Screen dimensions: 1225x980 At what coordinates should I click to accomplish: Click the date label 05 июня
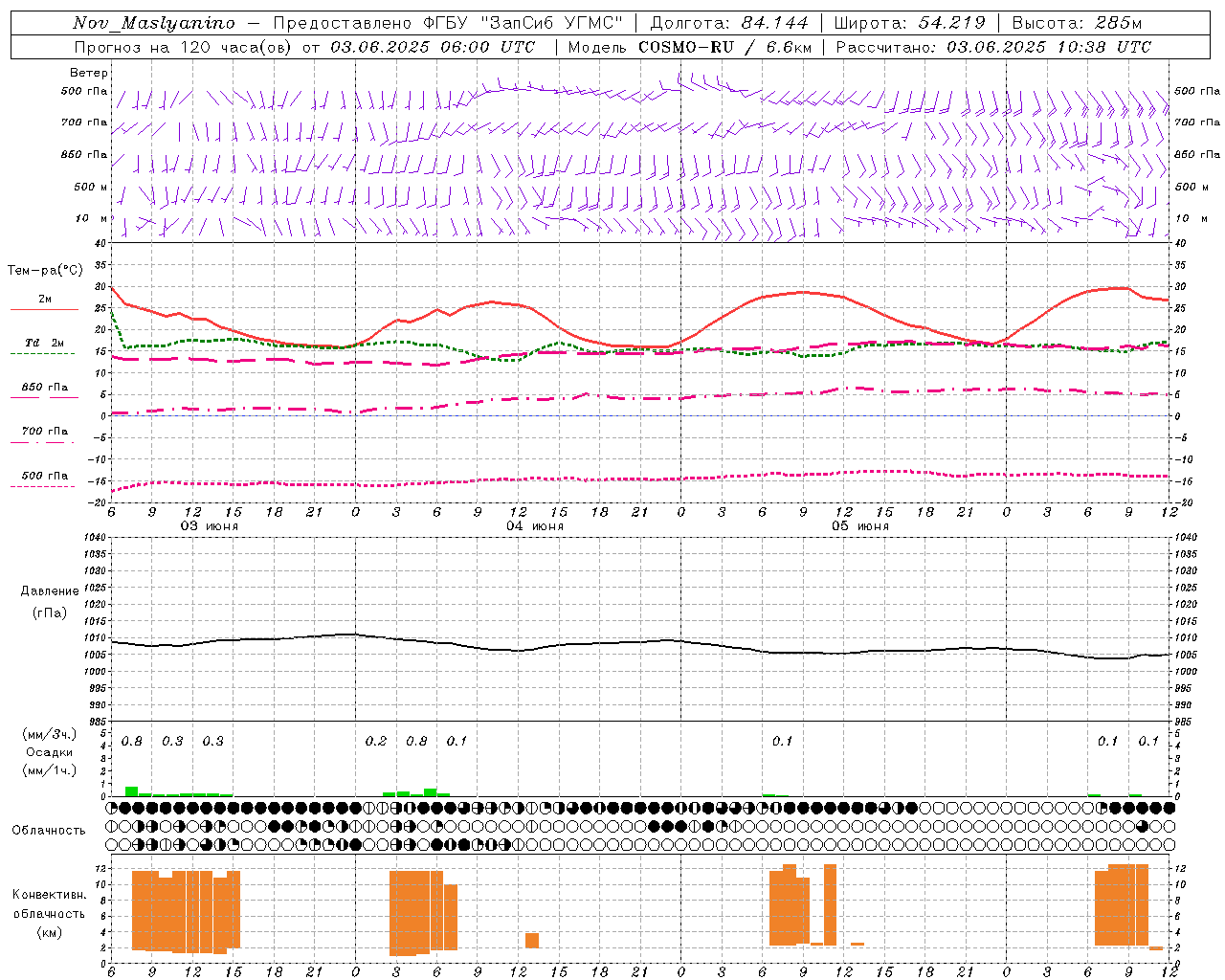point(860,526)
